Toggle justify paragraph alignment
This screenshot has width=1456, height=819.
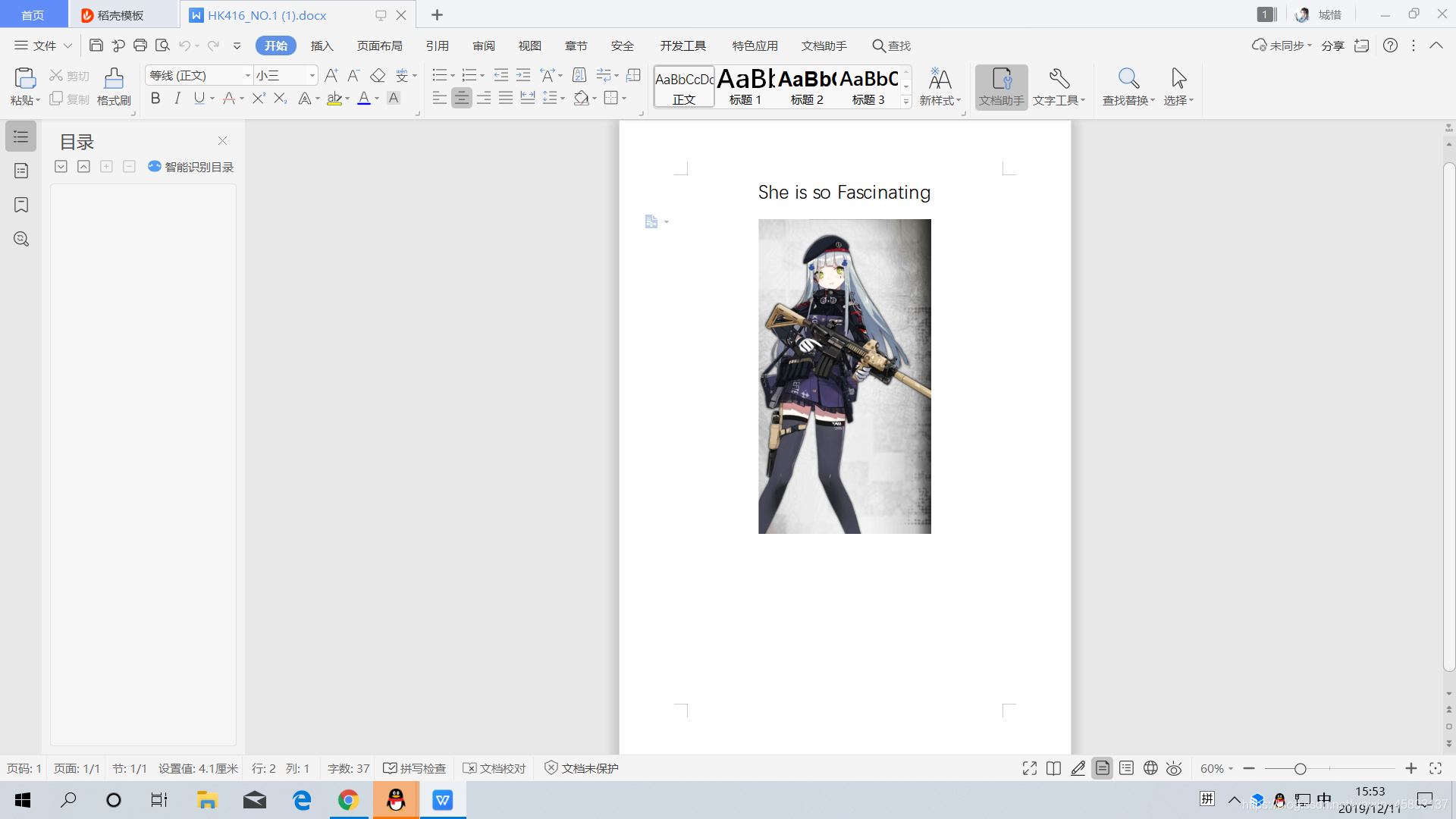(506, 98)
